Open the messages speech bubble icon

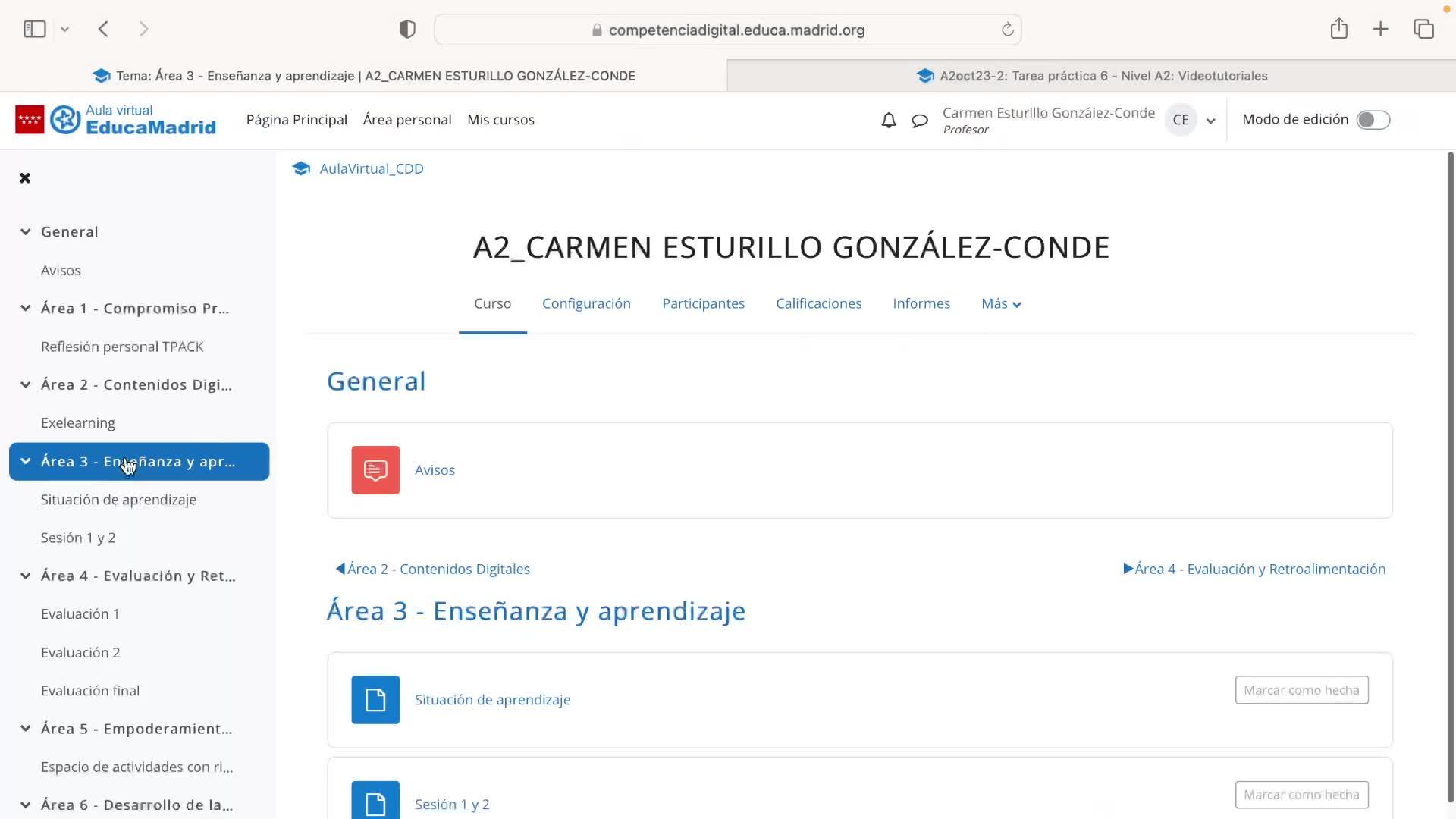(919, 121)
